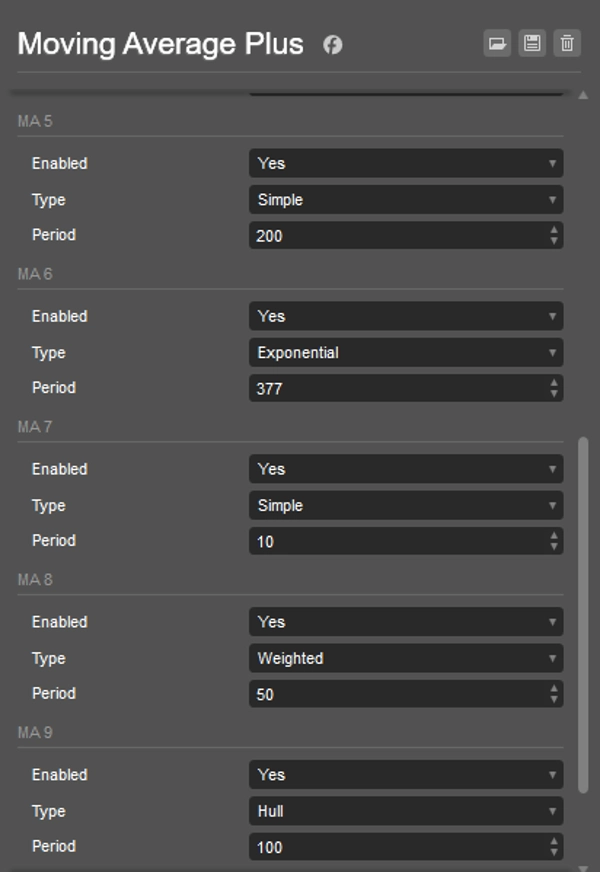Expand MA 9 Type Hull dropdown
600x872 pixels.
click(405, 811)
